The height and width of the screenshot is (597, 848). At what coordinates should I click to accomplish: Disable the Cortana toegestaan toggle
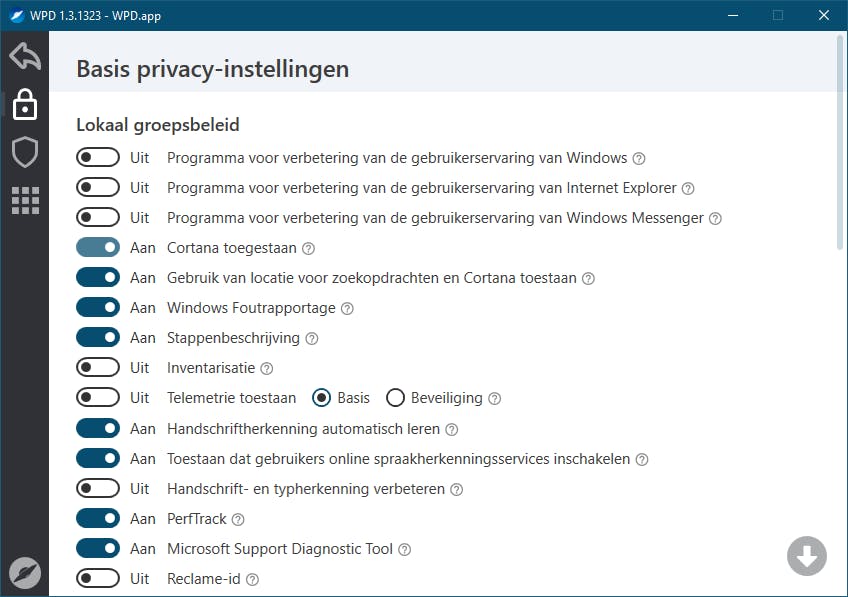97,248
